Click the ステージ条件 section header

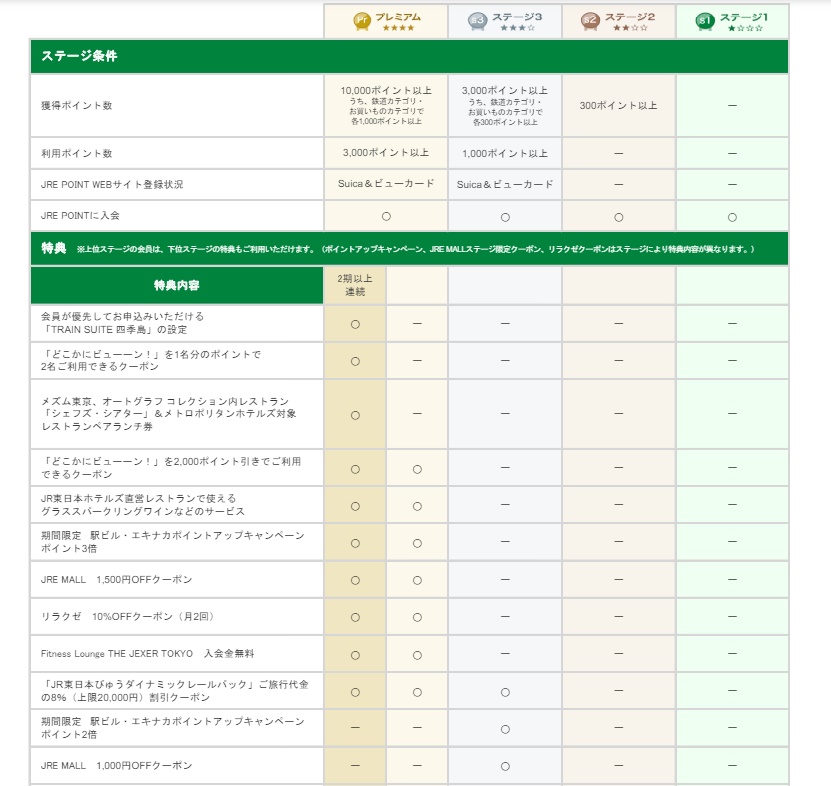(410, 56)
